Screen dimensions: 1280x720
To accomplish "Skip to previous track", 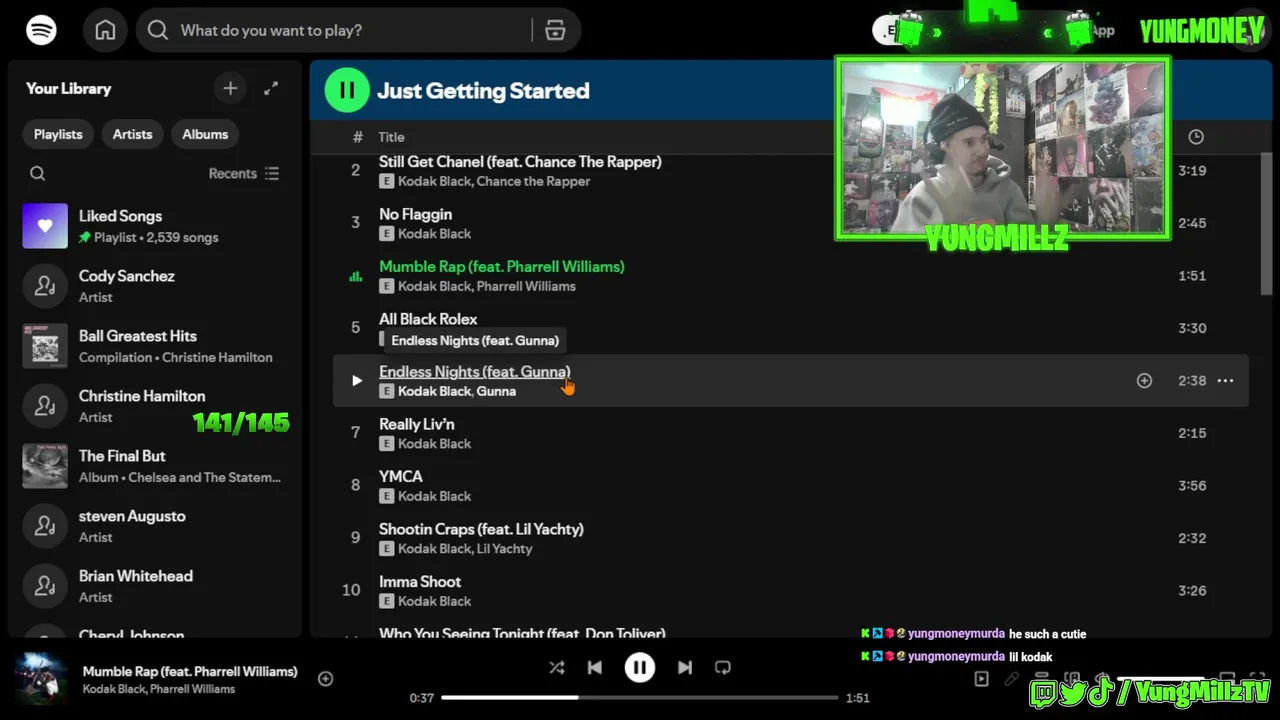I will tap(595, 668).
